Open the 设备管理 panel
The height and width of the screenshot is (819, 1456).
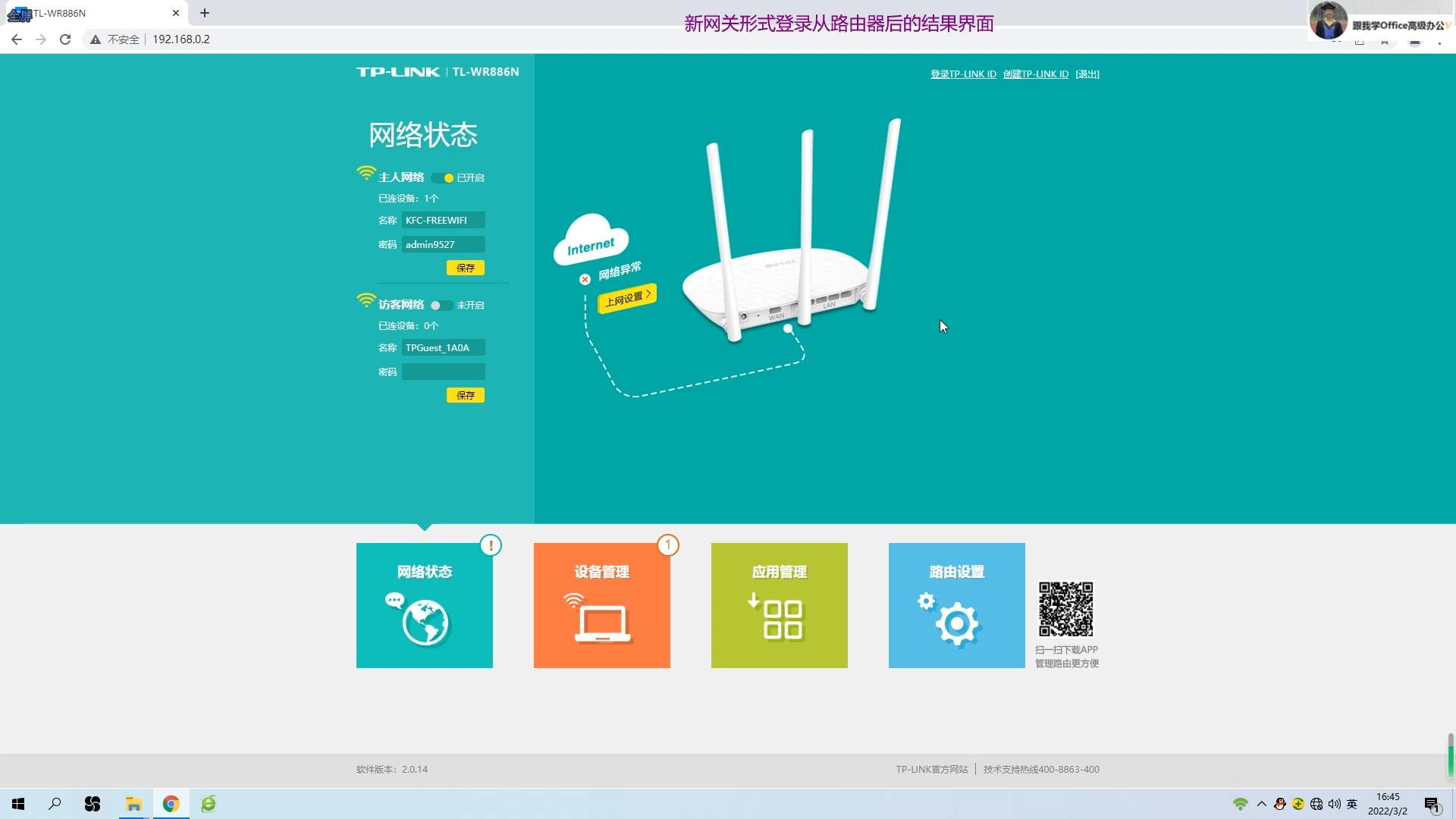click(601, 605)
